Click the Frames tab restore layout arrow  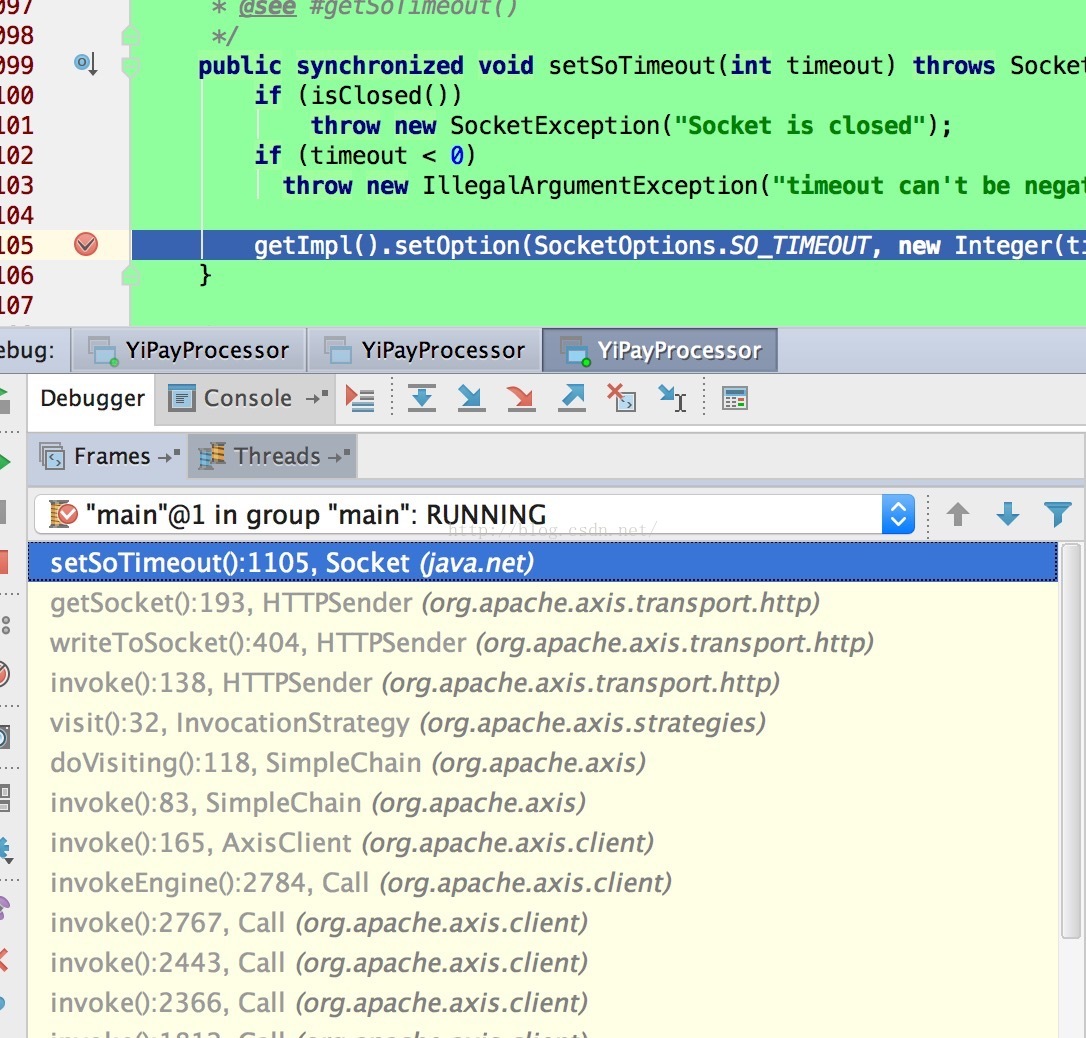pyautogui.click(x=168, y=456)
